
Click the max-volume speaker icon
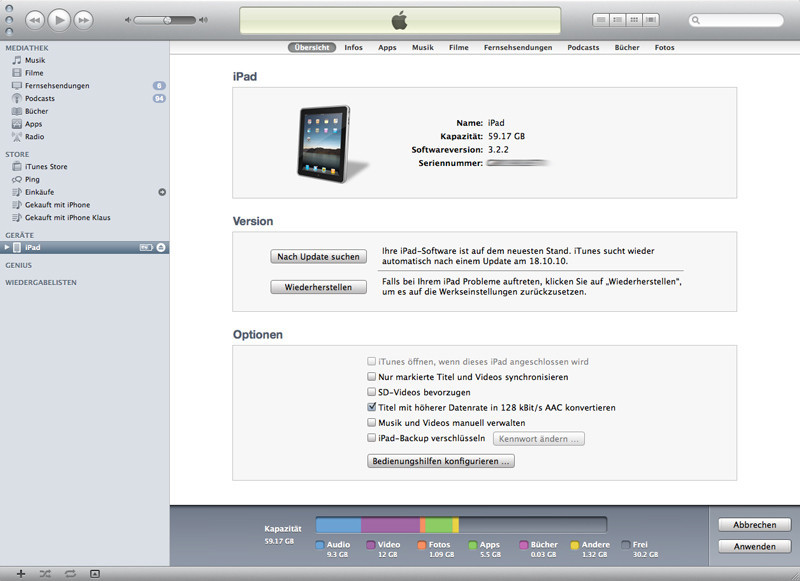point(204,20)
